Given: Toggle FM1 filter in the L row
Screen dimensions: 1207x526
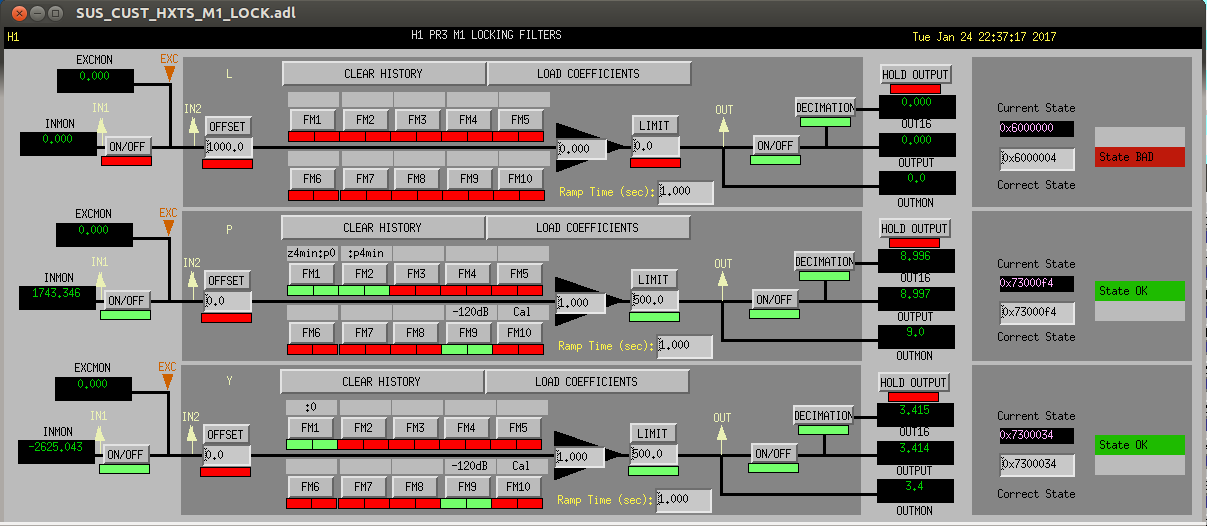Looking at the screenshot, I should [313, 120].
